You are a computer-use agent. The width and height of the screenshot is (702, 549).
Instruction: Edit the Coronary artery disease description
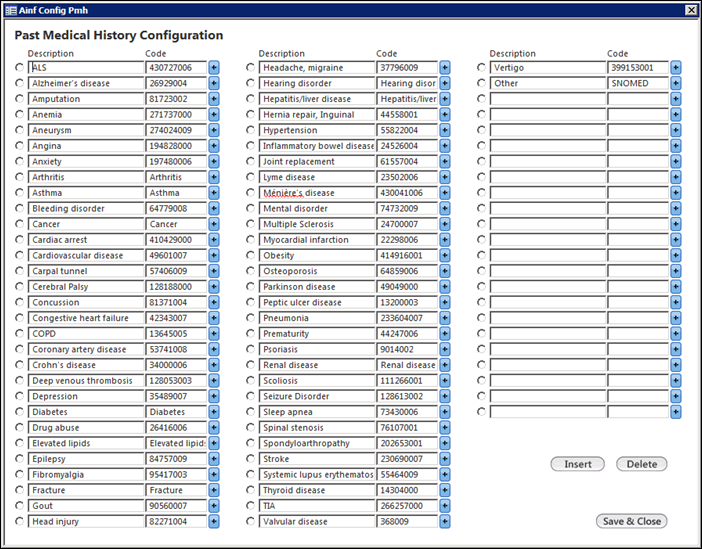(x=86, y=349)
